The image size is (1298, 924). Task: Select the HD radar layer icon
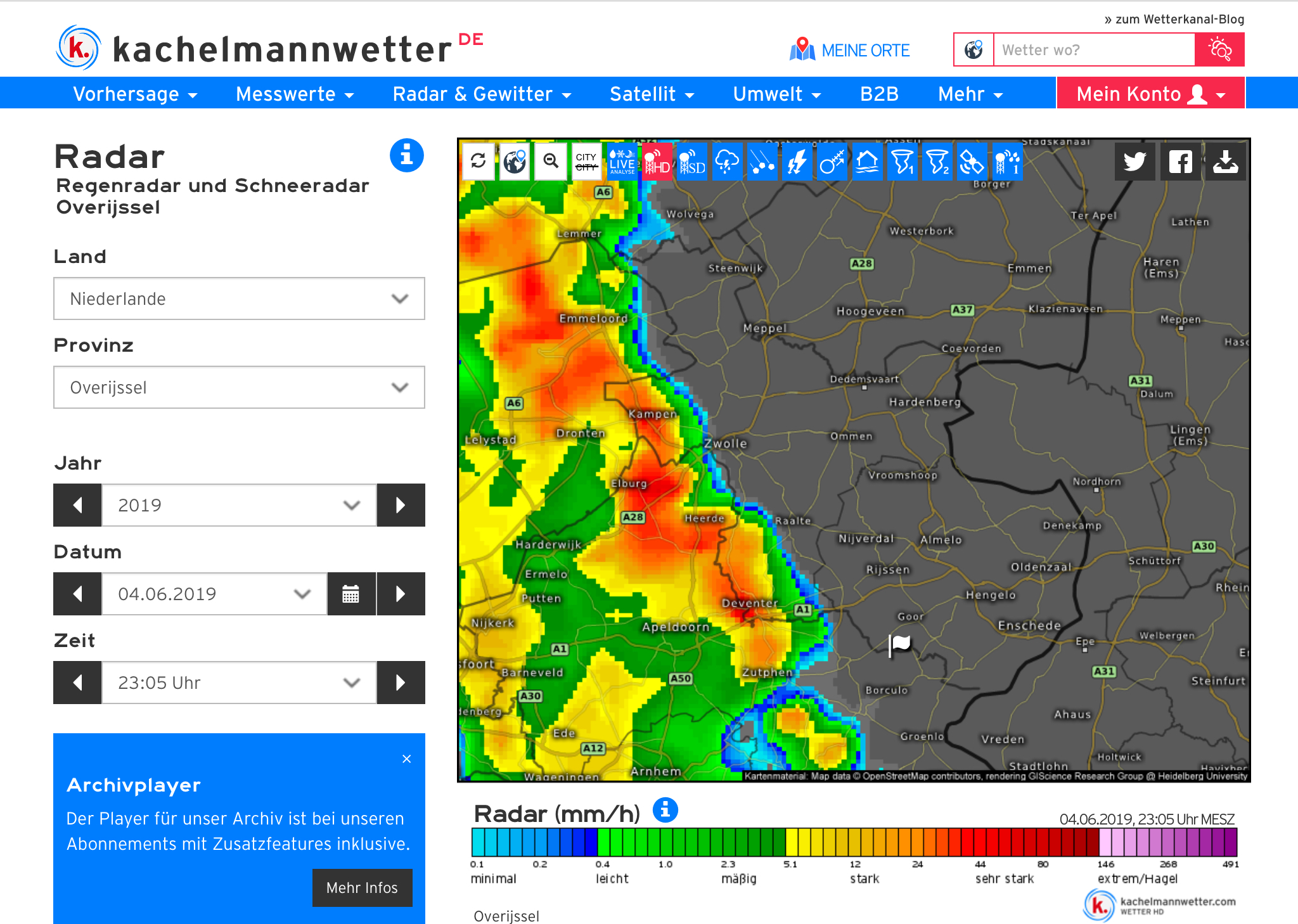(657, 162)
